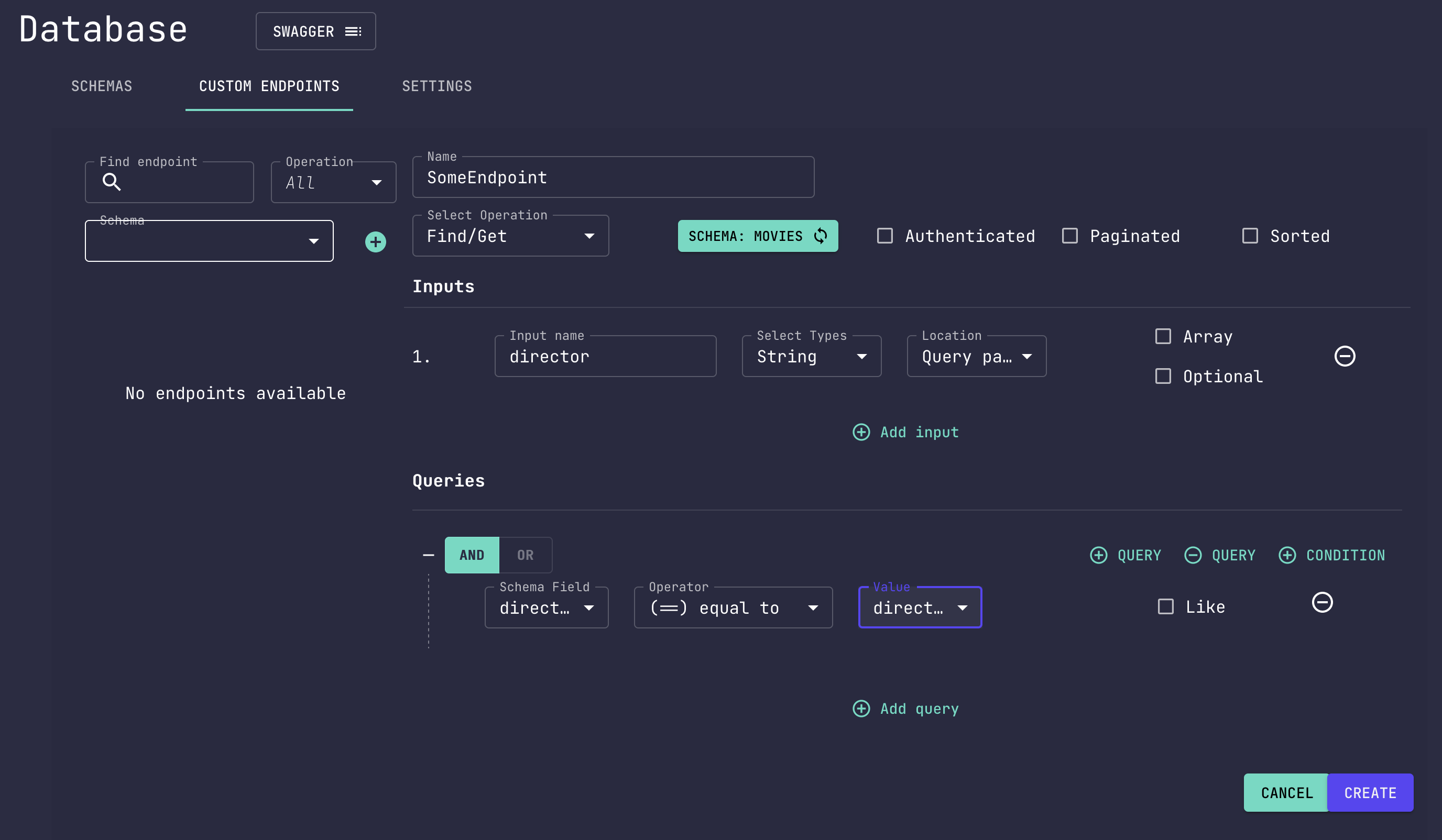Viewport: 1442px width, 840px height.
Task: Click the Inputs section heading
Action: coord(443,286)
